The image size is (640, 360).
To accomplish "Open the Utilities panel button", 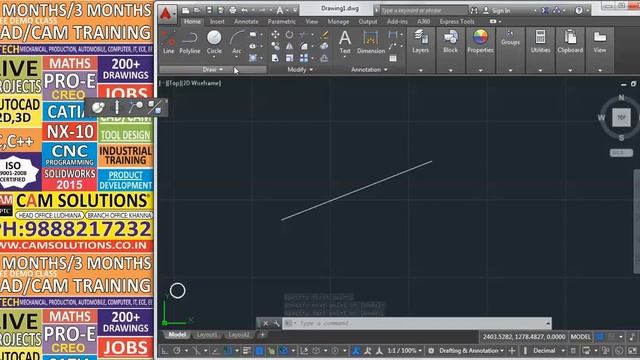I will point(540,42).
